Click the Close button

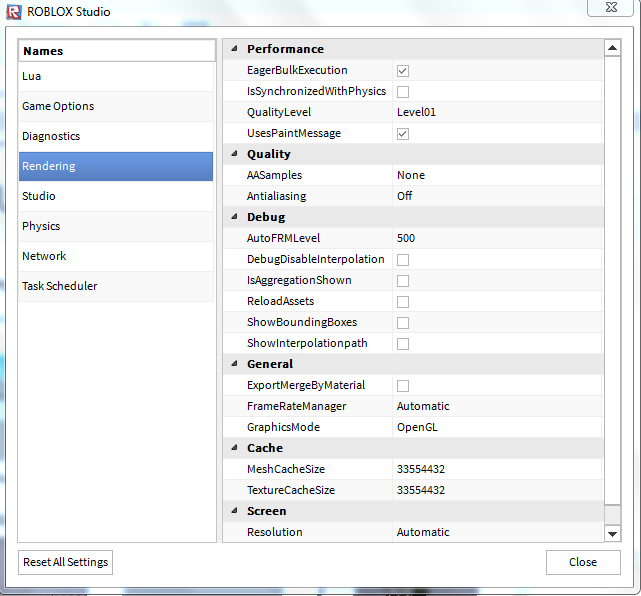tap(583, 562)
